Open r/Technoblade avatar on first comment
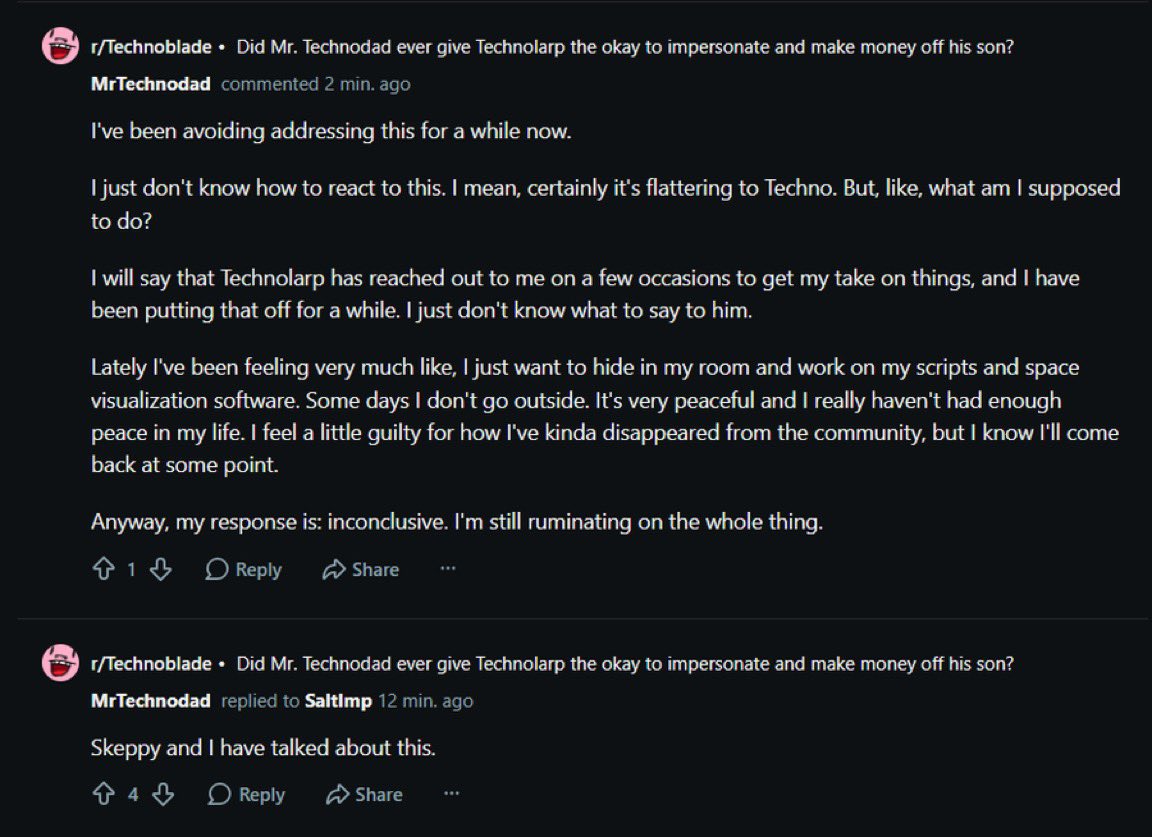Viewport: 1152px width, 837px height. point(60,46)
